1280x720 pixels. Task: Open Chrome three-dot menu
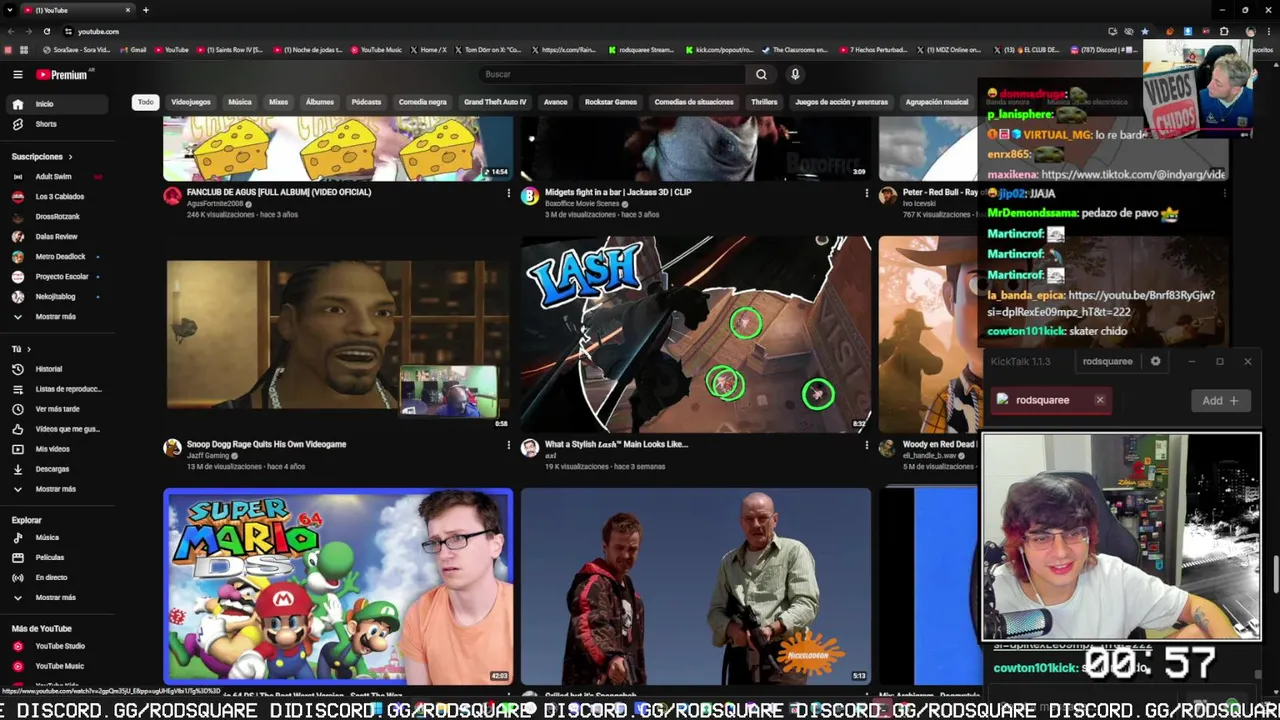coord(1268,31)
